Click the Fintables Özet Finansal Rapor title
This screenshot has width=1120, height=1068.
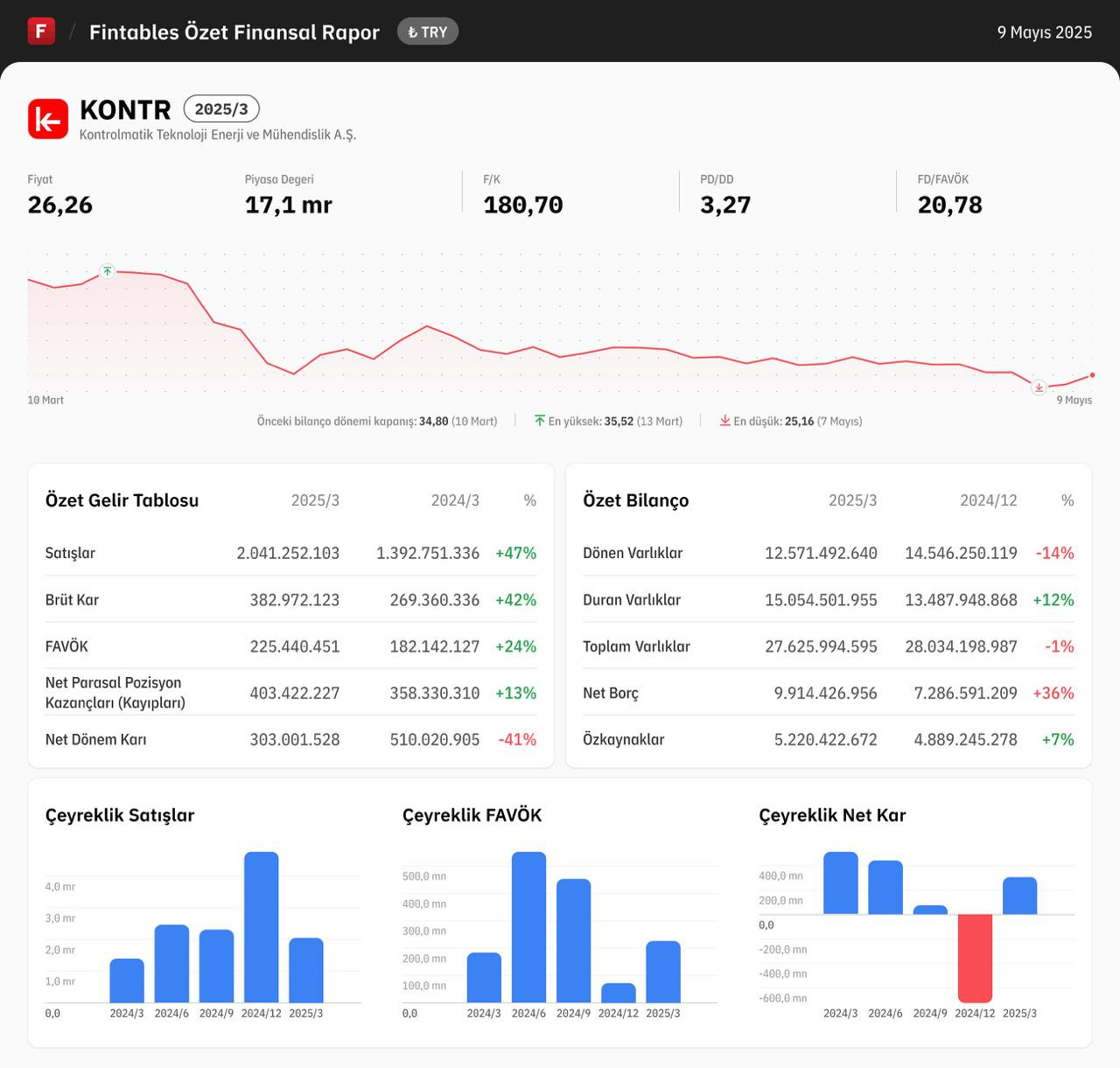(x=234, y=32)
